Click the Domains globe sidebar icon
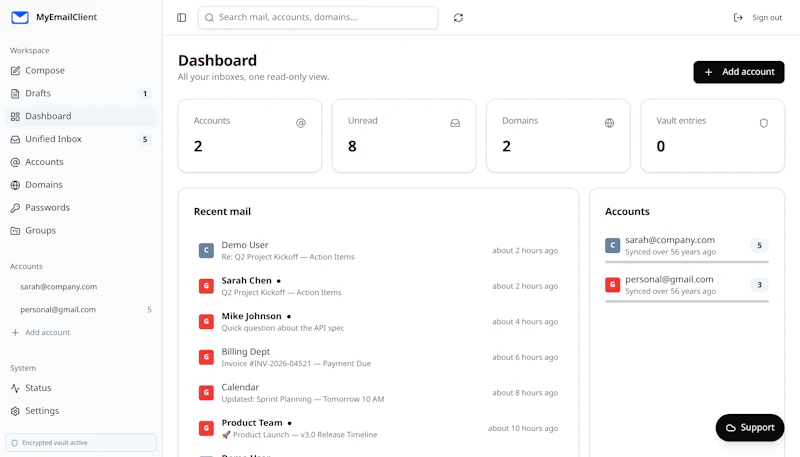The width and height of the screenshot is (800, 457). coord(15,185)
